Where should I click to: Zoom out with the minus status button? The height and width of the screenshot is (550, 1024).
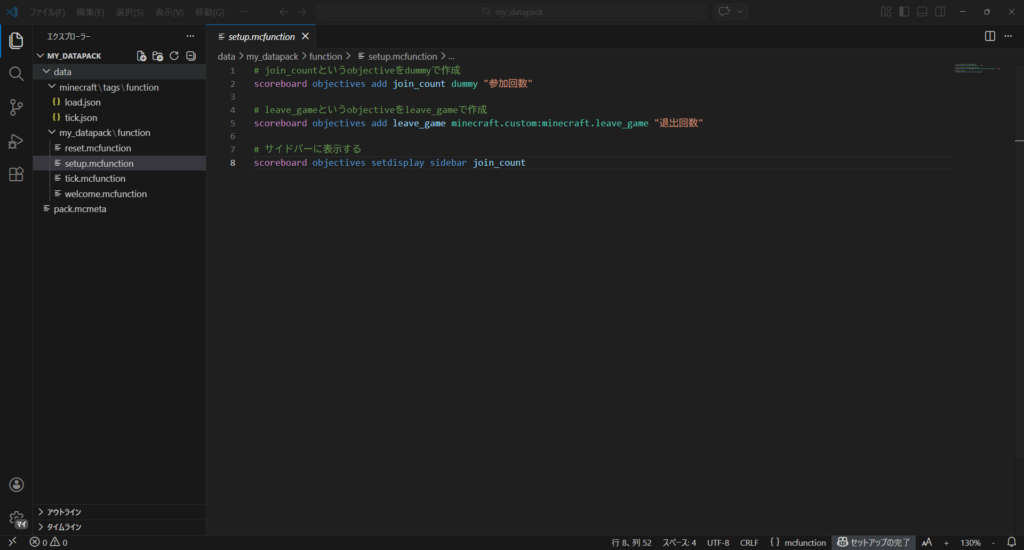coord(993,542)
